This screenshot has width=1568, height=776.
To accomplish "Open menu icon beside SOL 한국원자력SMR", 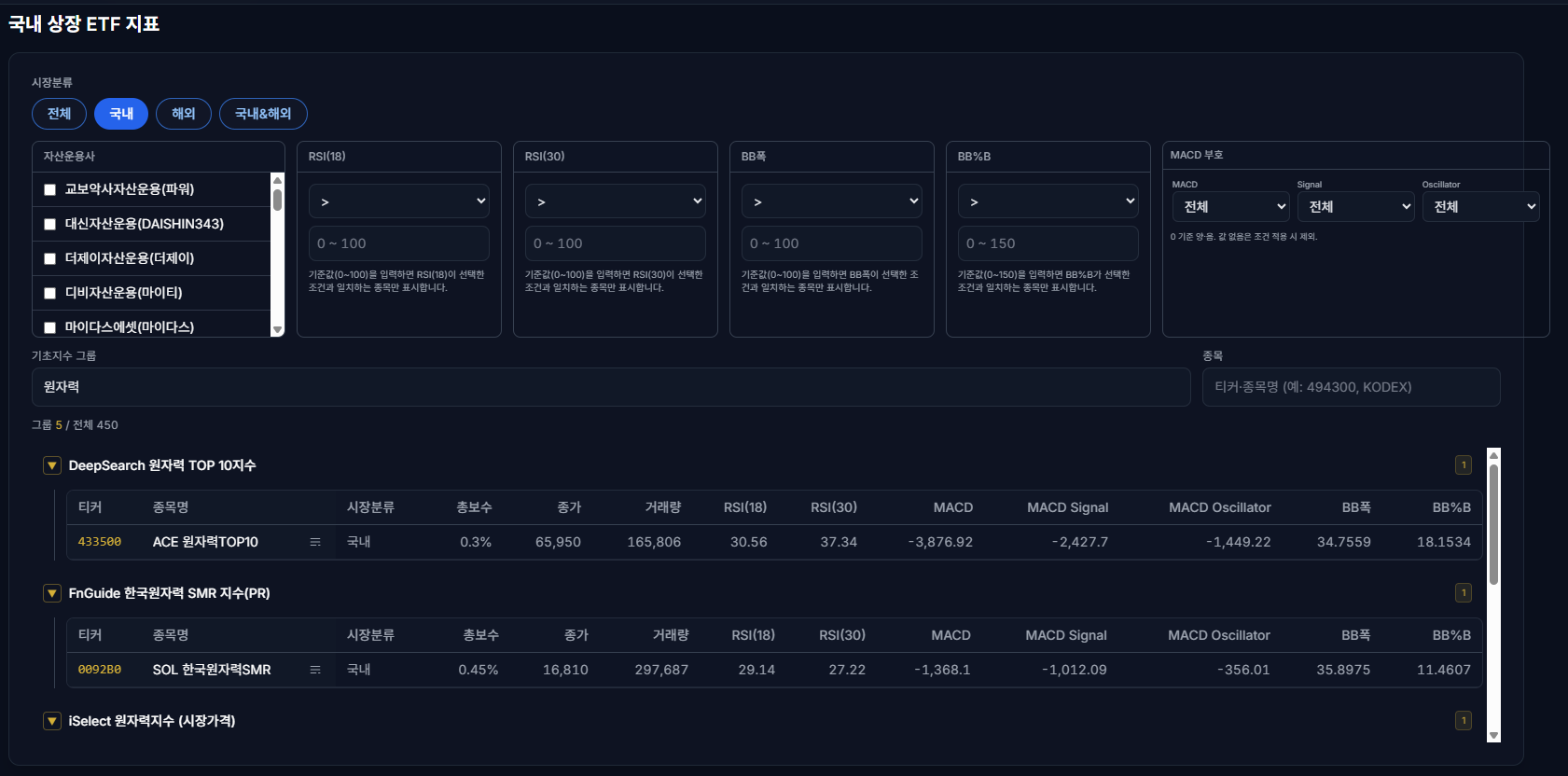I will 315,670.
